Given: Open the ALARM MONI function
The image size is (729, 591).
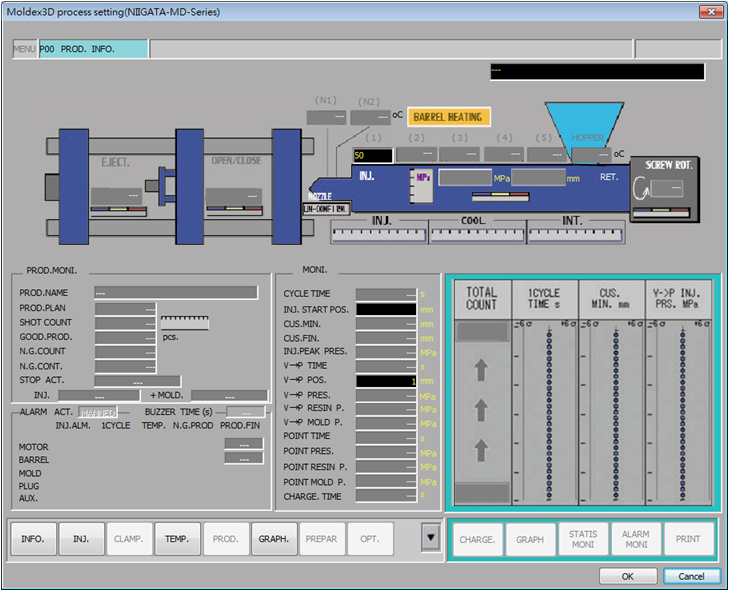Looking at the screenshot, I should coord(636,539).
